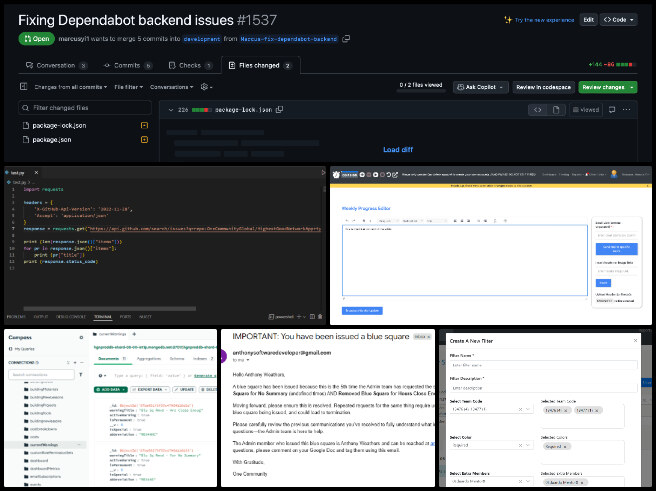This screenshot has width=656, height=491.
Task: Open the Commits tab
Action: coord(127,65)
